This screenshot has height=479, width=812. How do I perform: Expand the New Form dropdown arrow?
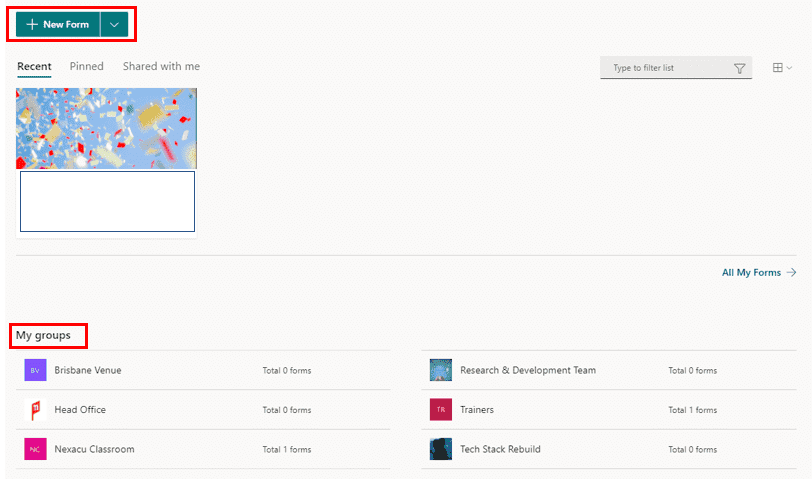(114, 24)
